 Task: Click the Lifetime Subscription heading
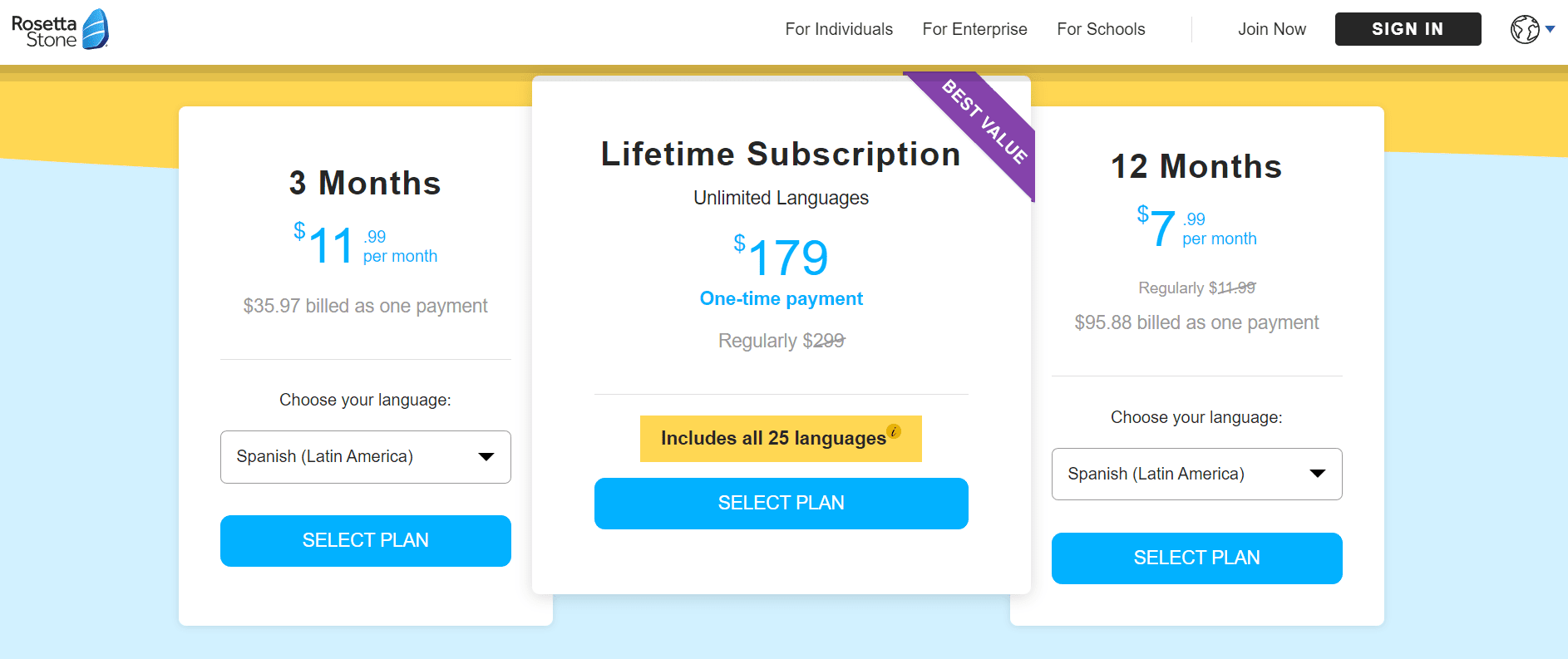(x=781, y=155)
